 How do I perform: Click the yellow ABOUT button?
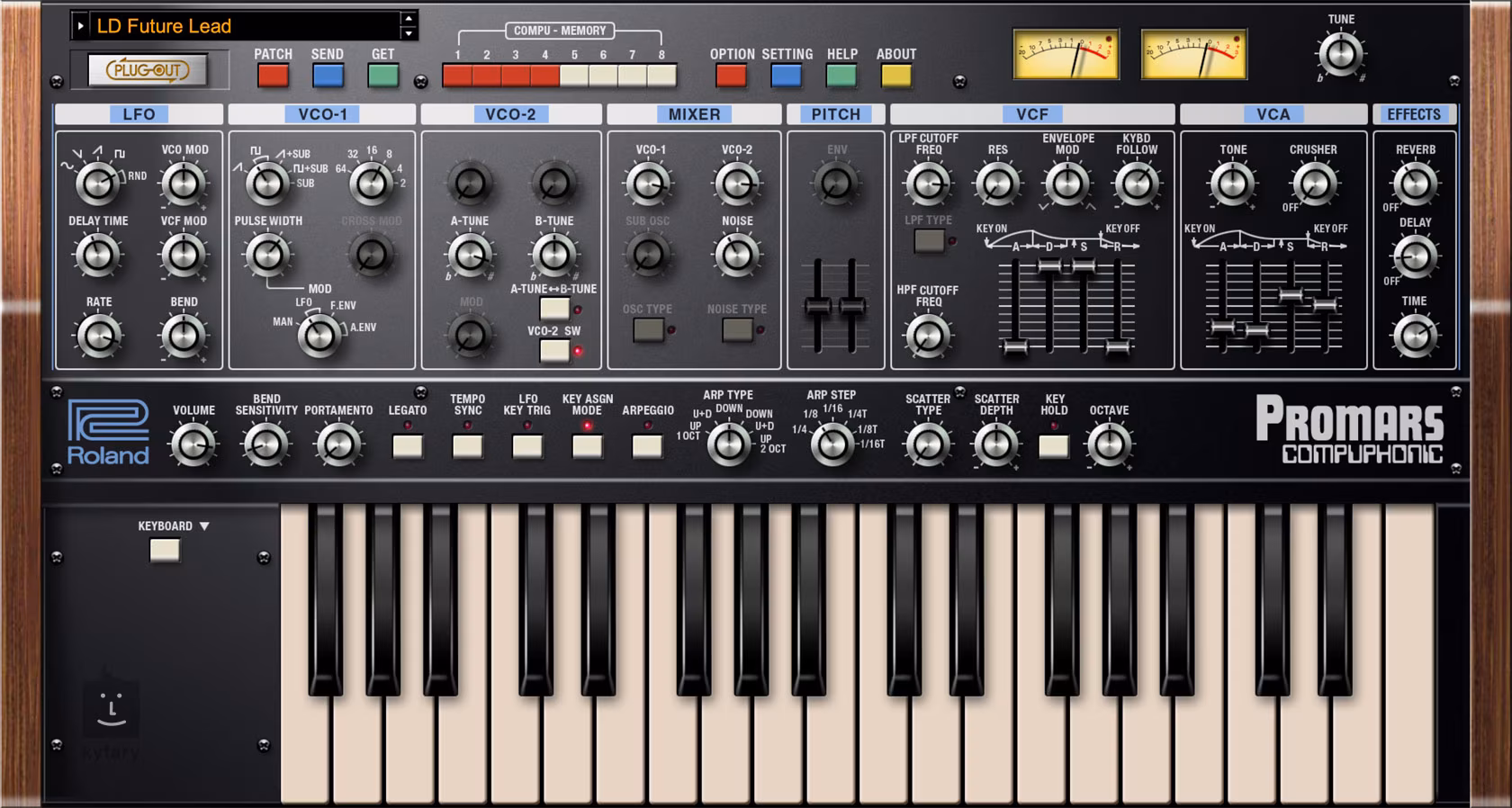(x=895, y=76)
